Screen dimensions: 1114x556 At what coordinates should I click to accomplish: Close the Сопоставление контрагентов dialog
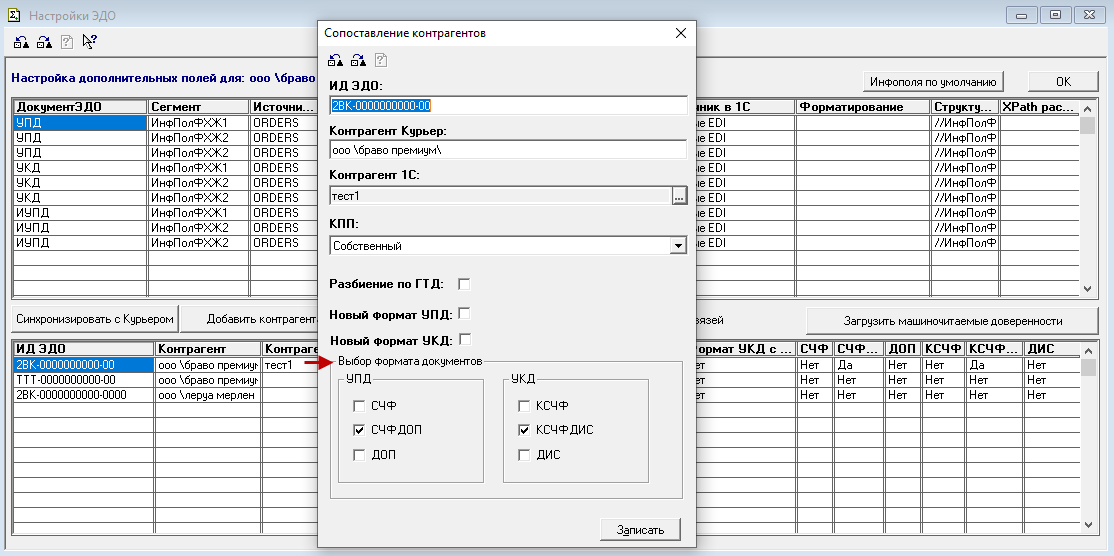click(681, 33)
